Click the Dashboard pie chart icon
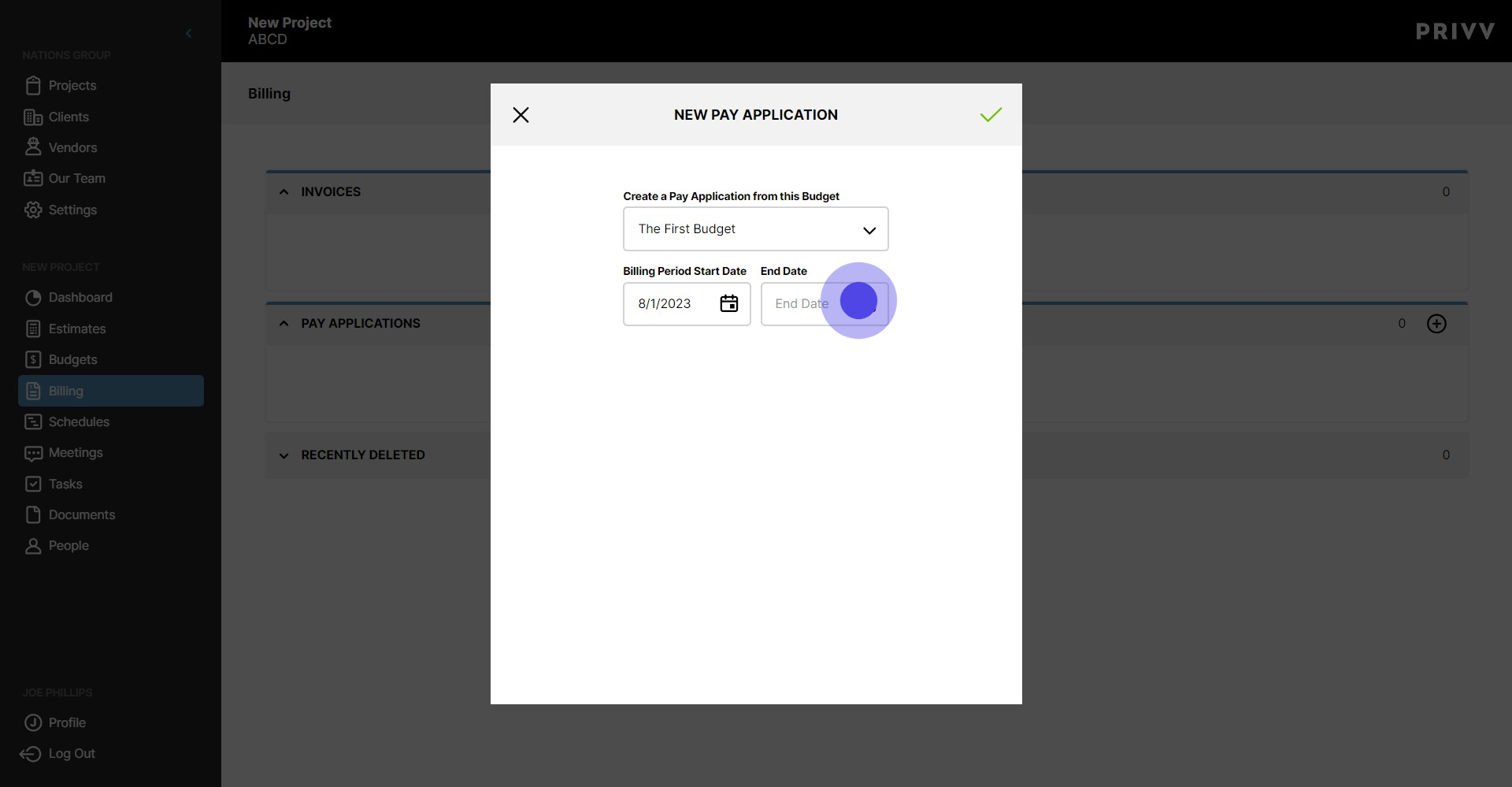1512x787 pixels. (x=33, y=298)
